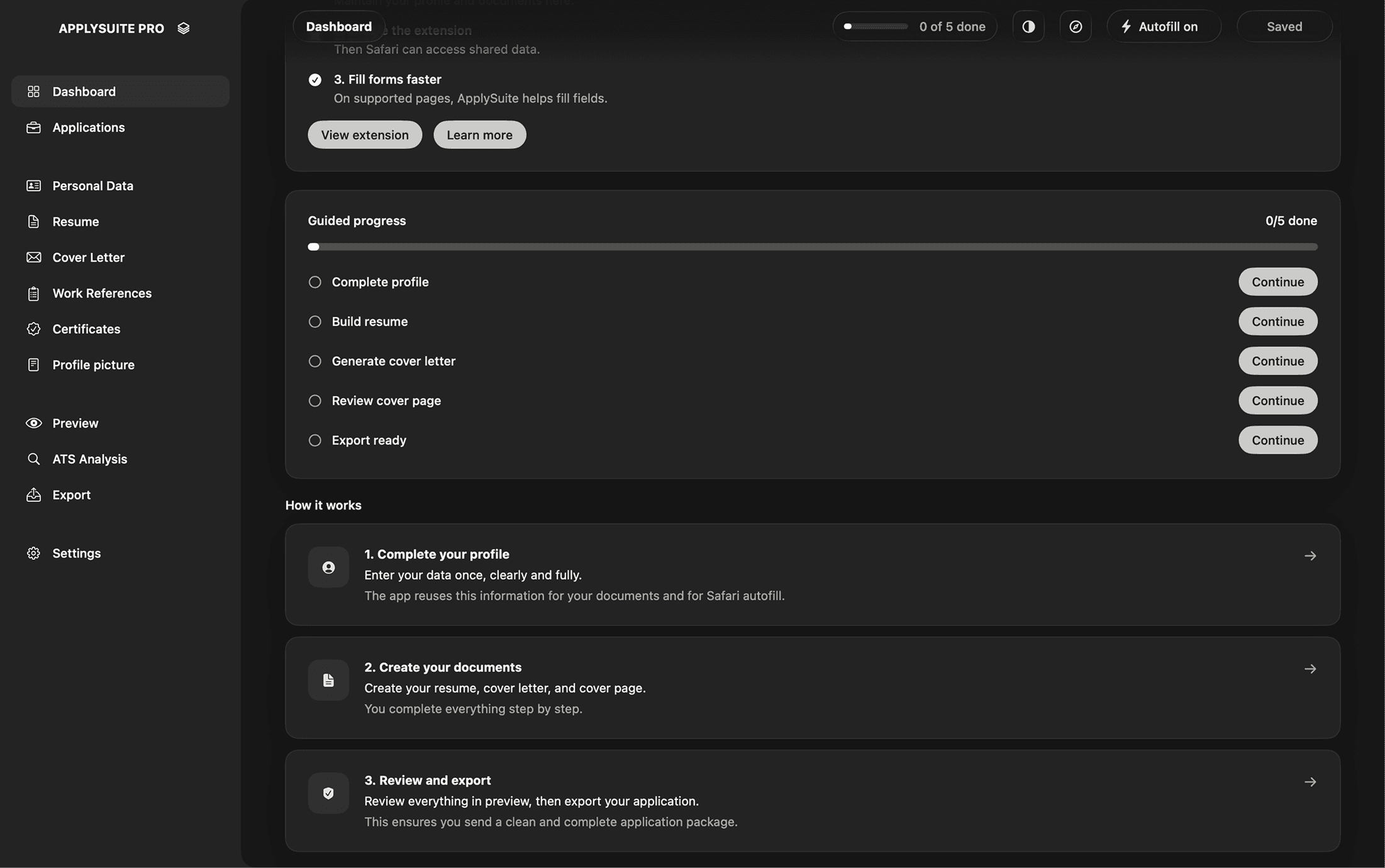The image size is (1385, 868).
Task: Check the Build resume progress circle
Action: [x=315, y=321]
